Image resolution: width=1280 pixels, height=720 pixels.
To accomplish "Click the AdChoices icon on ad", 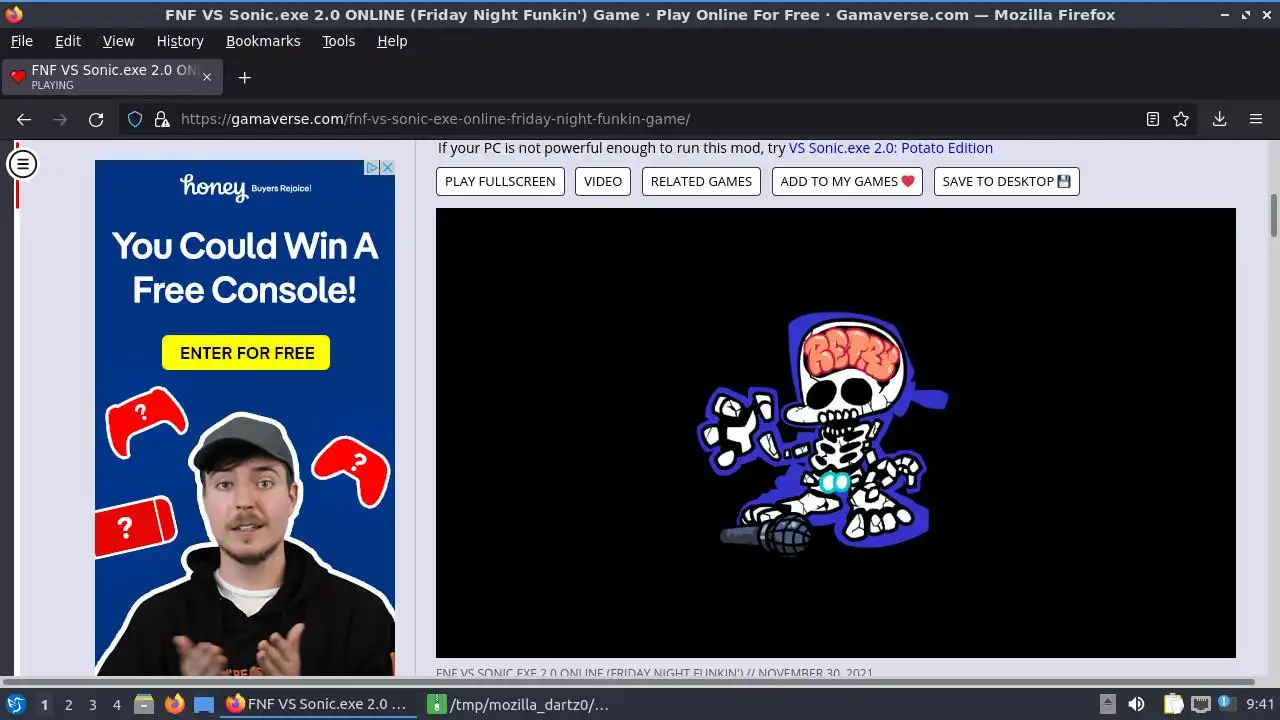I will (x=372, y=168).
